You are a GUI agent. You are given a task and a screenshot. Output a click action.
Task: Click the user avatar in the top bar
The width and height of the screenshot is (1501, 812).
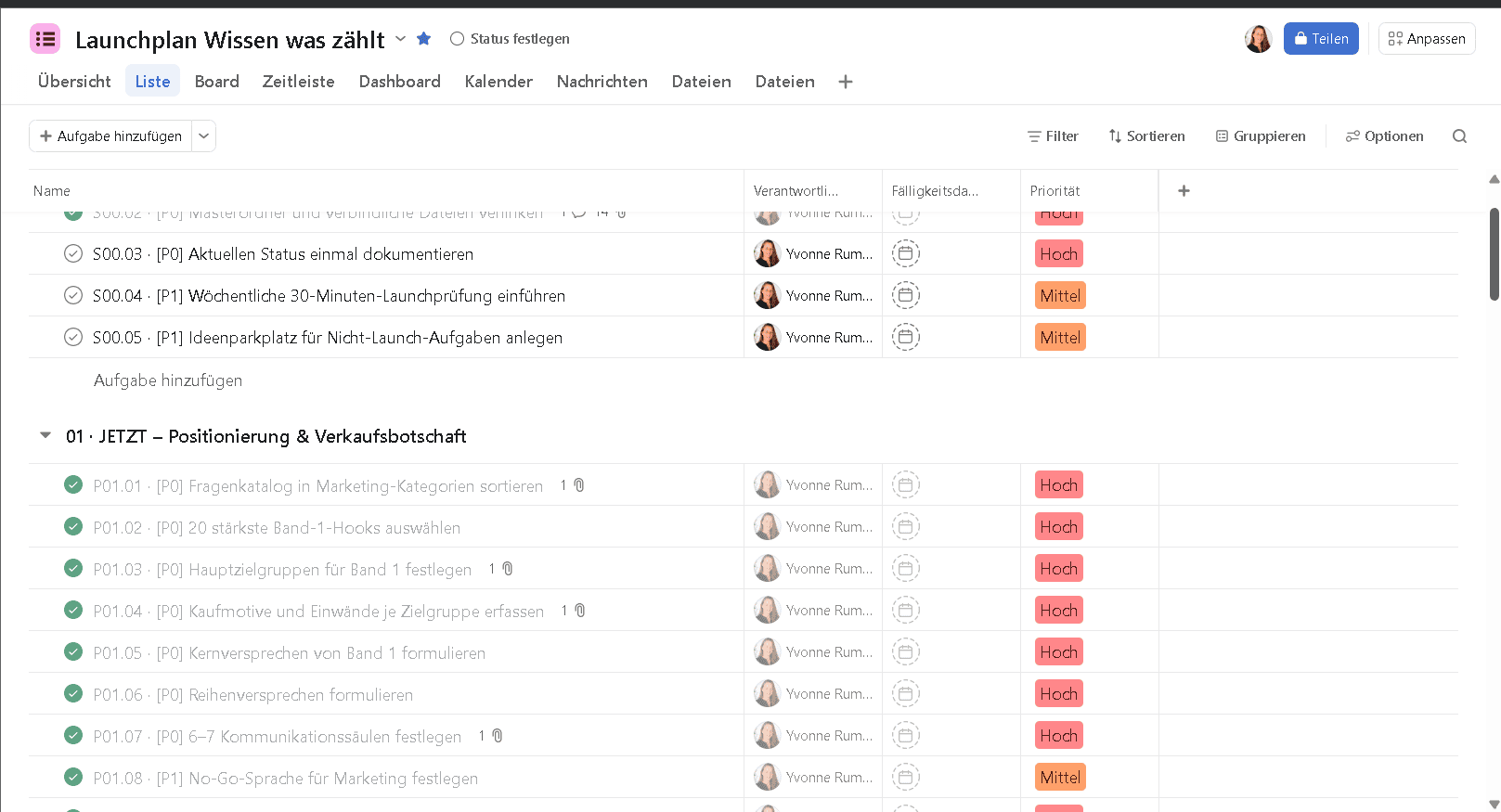click(1258, 39)
